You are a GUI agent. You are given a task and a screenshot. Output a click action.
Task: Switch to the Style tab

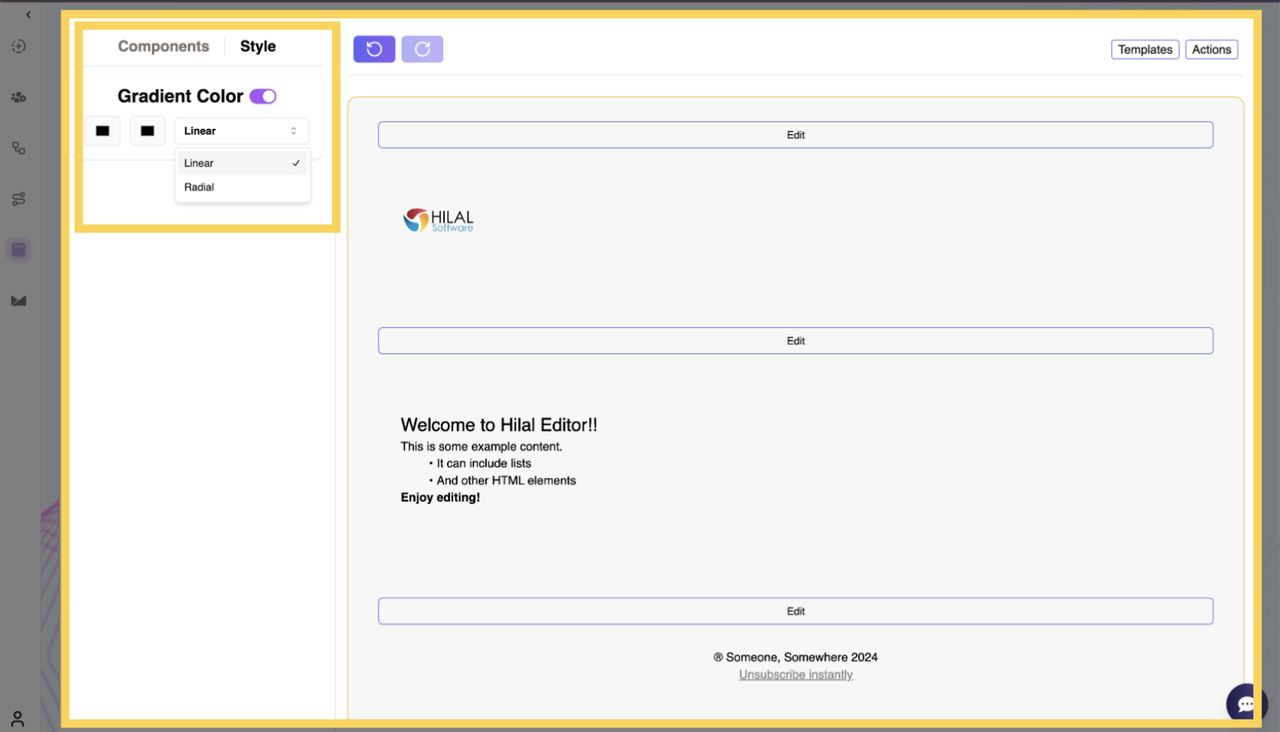click(258, 46)
